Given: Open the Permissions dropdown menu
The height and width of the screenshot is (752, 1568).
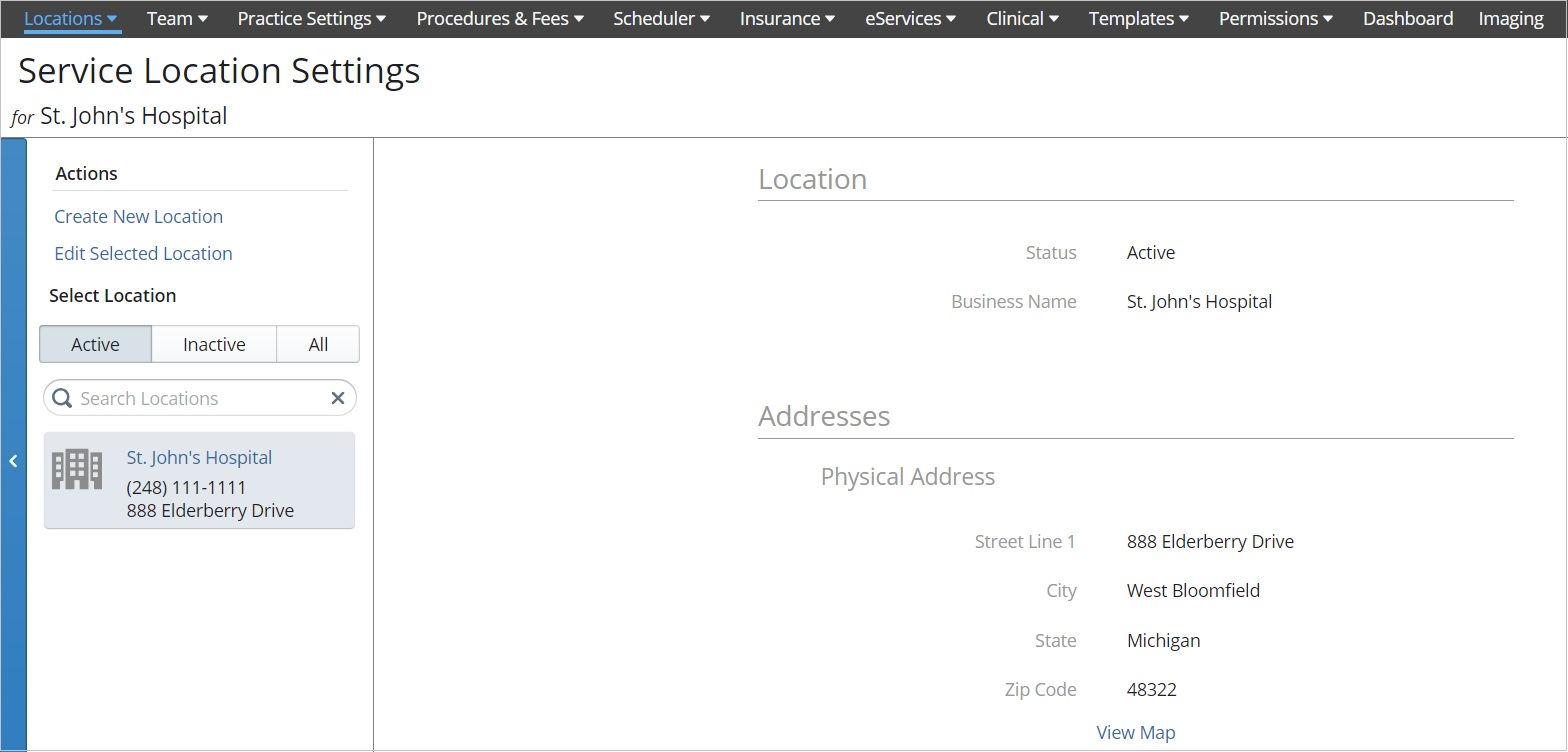Looking at the screenshot, I should tap(1276, 19).
